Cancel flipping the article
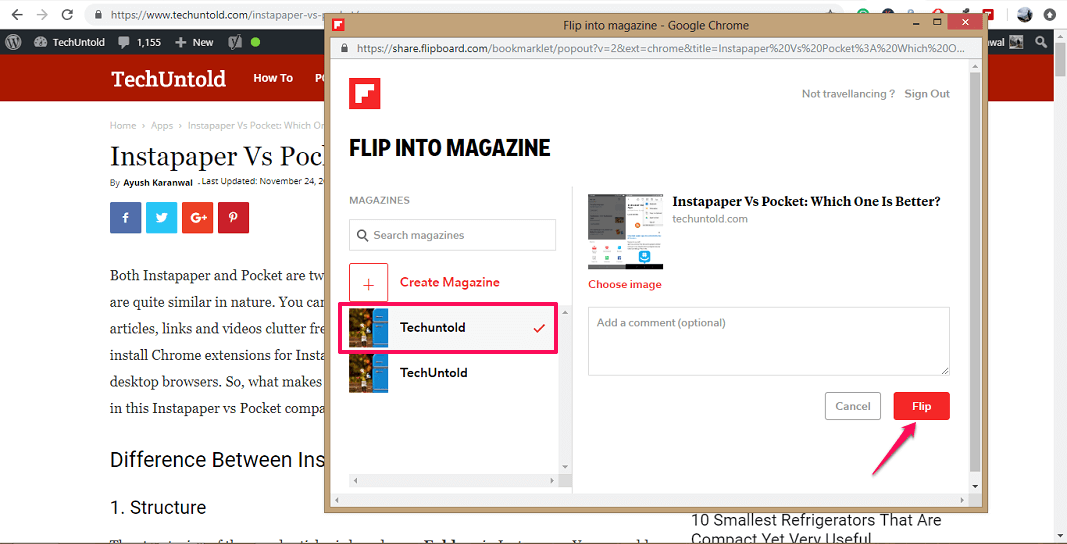Screen dimensions: 1067x544 click(x=853, y=406)
